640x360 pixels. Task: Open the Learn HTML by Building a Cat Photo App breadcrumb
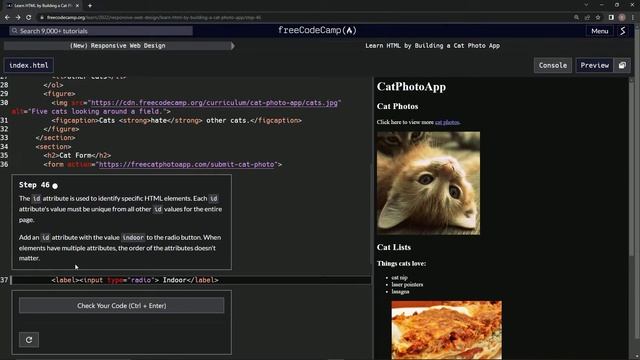[x=433, y=46]
